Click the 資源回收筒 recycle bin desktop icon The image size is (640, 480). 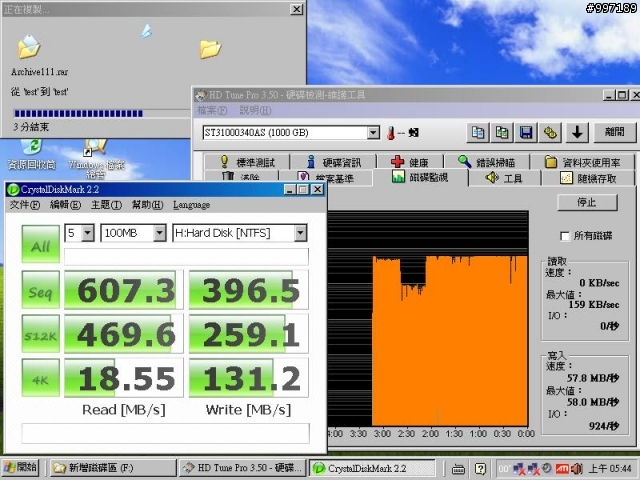[31, 154]
